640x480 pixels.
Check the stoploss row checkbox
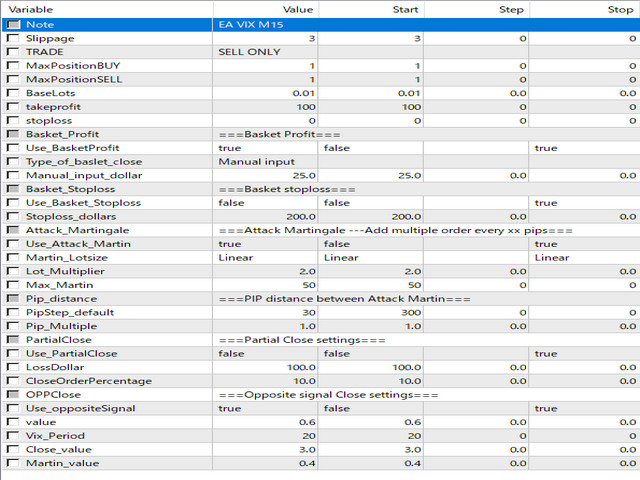pyautogui.click(x=13, y=120)
